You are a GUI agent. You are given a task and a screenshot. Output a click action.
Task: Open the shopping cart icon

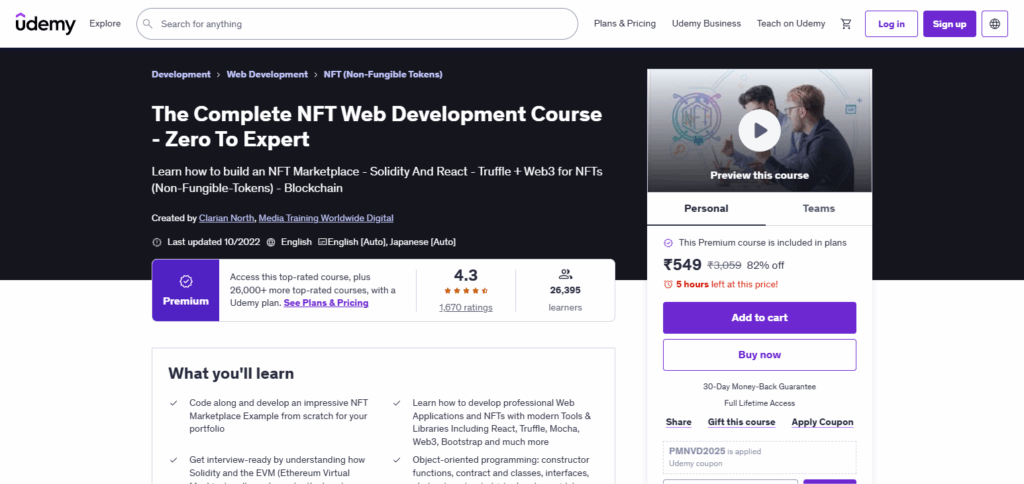(846, 24)
